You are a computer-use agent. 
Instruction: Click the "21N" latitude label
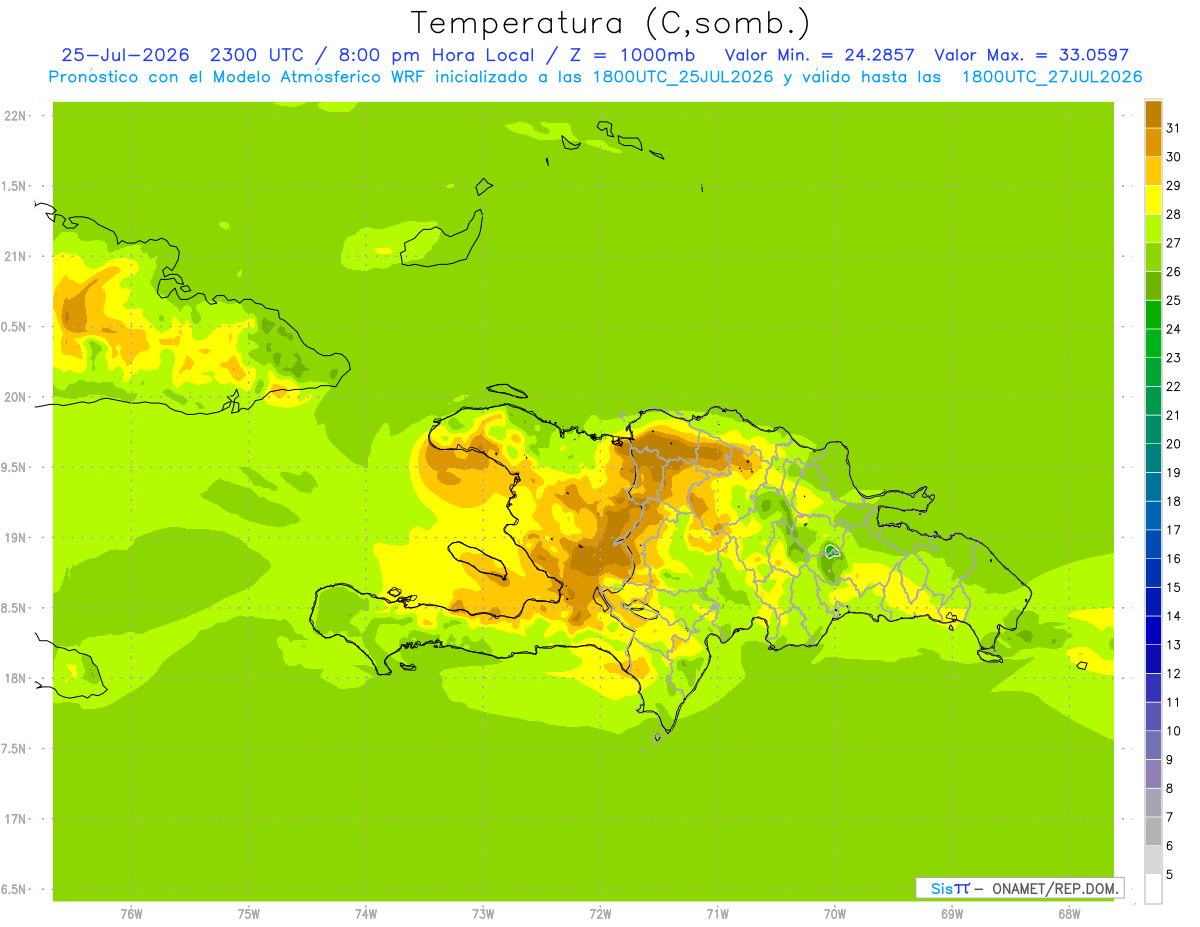tap(16, 256)
